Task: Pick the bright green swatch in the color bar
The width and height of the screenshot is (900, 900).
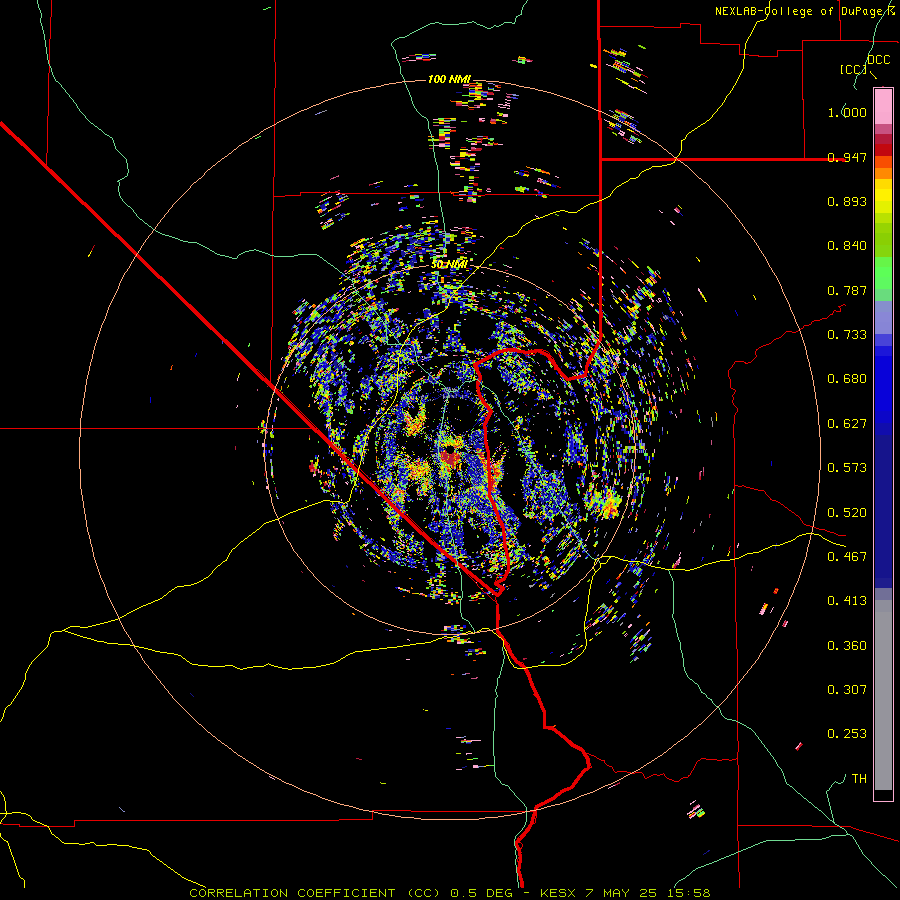Action: coord(883,273)
